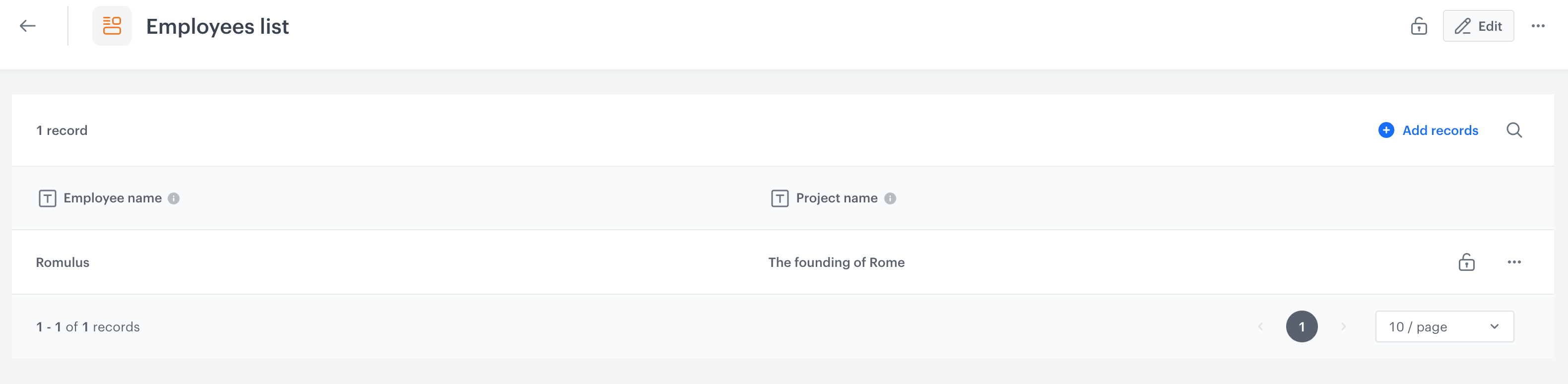Click the orange Employees list app icon

pos(112,26)
